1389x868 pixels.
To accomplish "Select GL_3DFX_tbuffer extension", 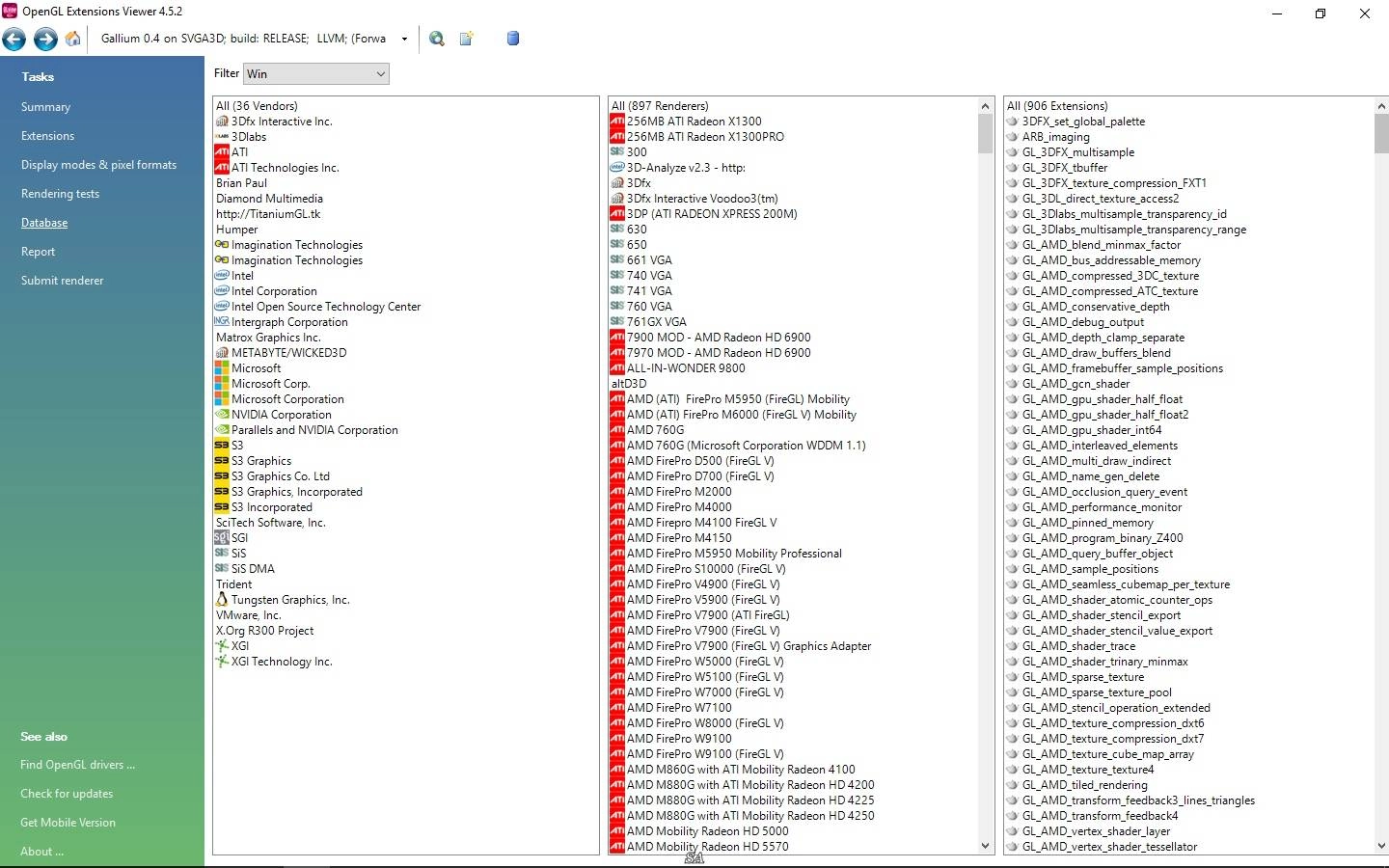I will pos(1065,168).
